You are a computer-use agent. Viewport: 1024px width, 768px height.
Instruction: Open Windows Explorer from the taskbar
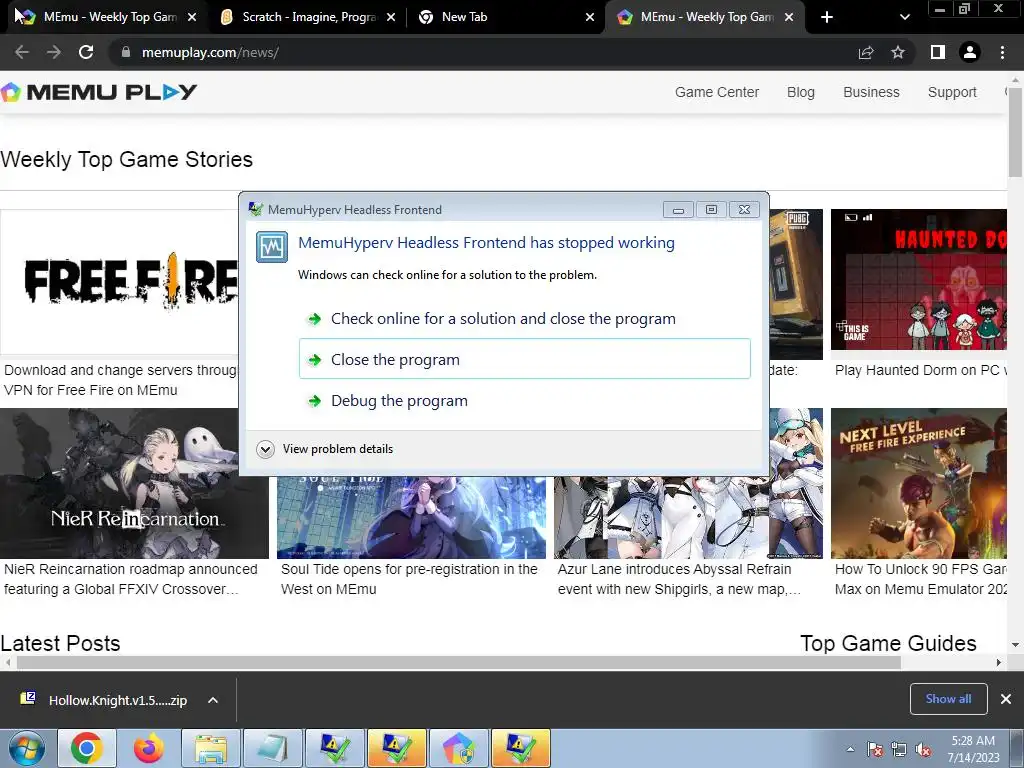(210, 748)
